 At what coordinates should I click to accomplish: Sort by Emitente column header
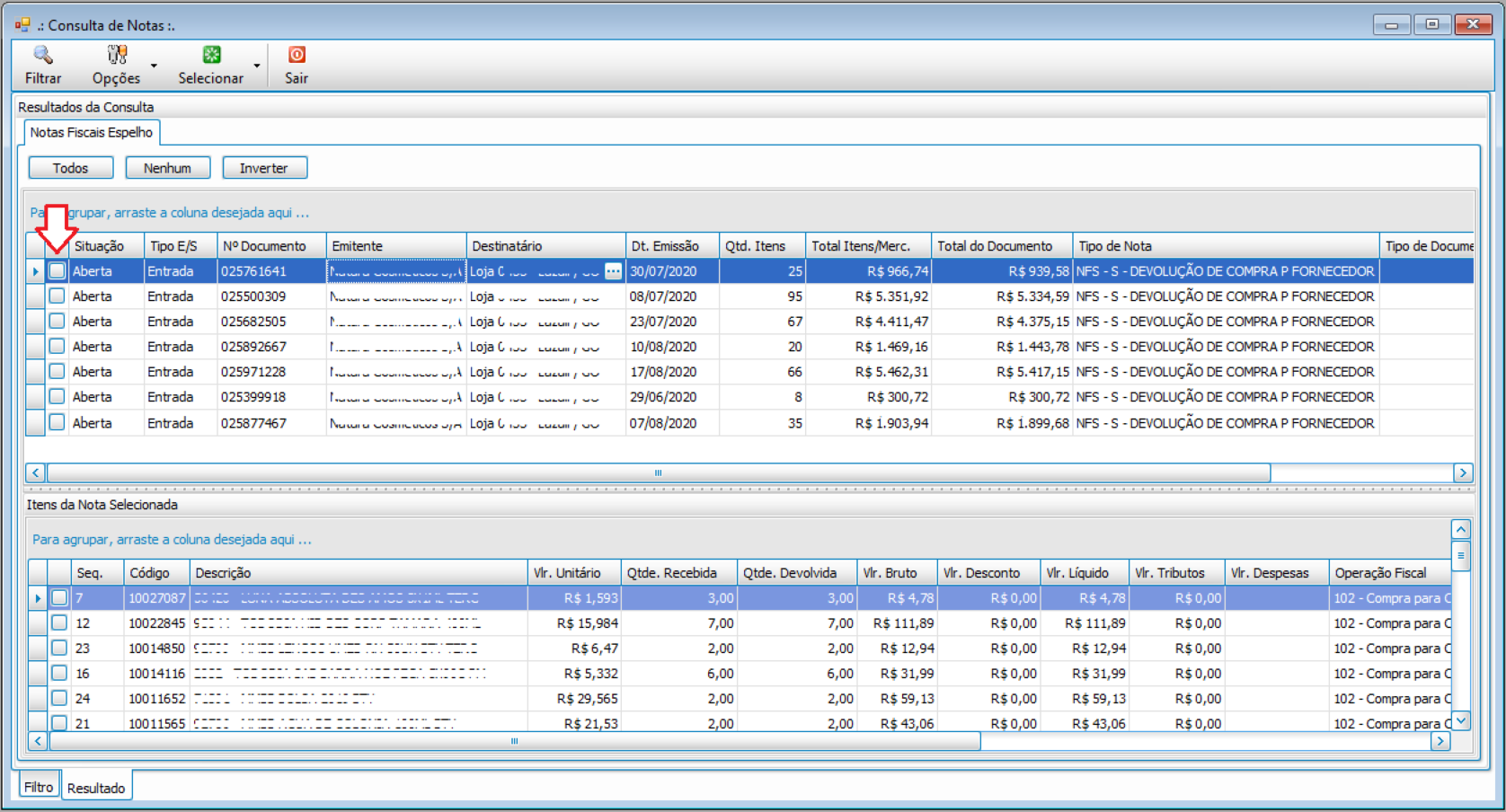(396, 246)
